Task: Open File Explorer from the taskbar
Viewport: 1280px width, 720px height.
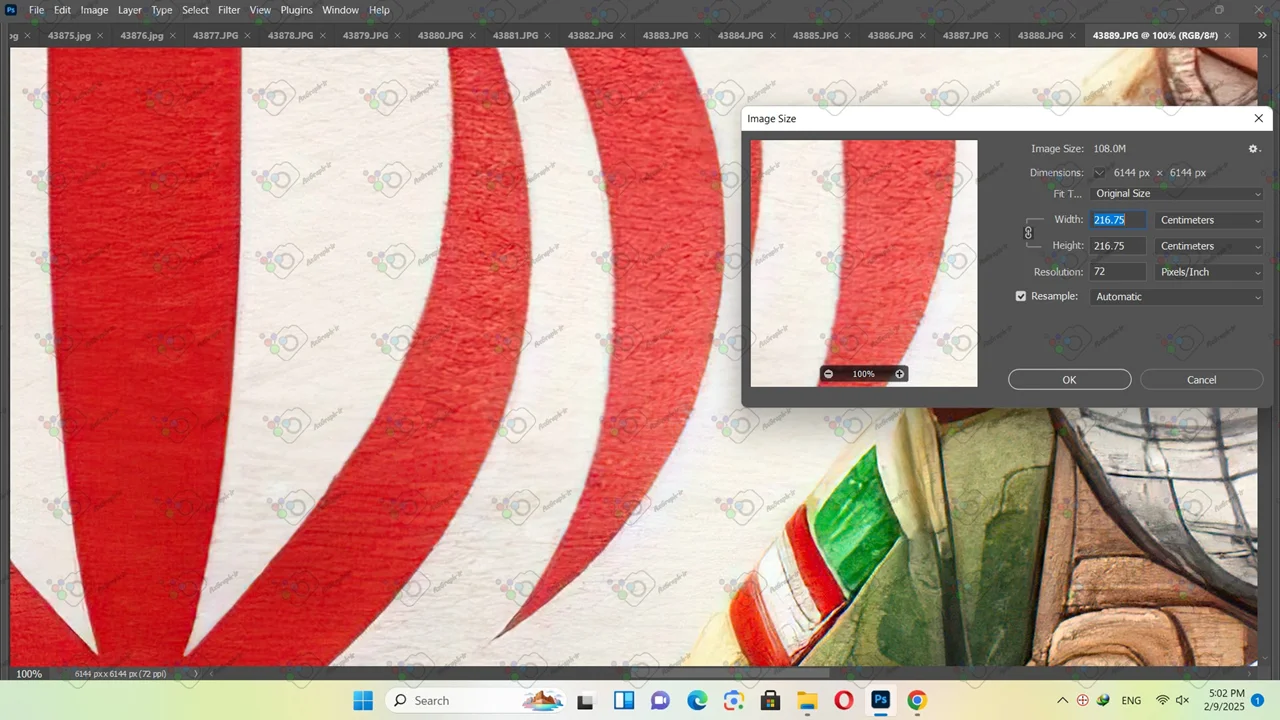Action: [806, 700]
